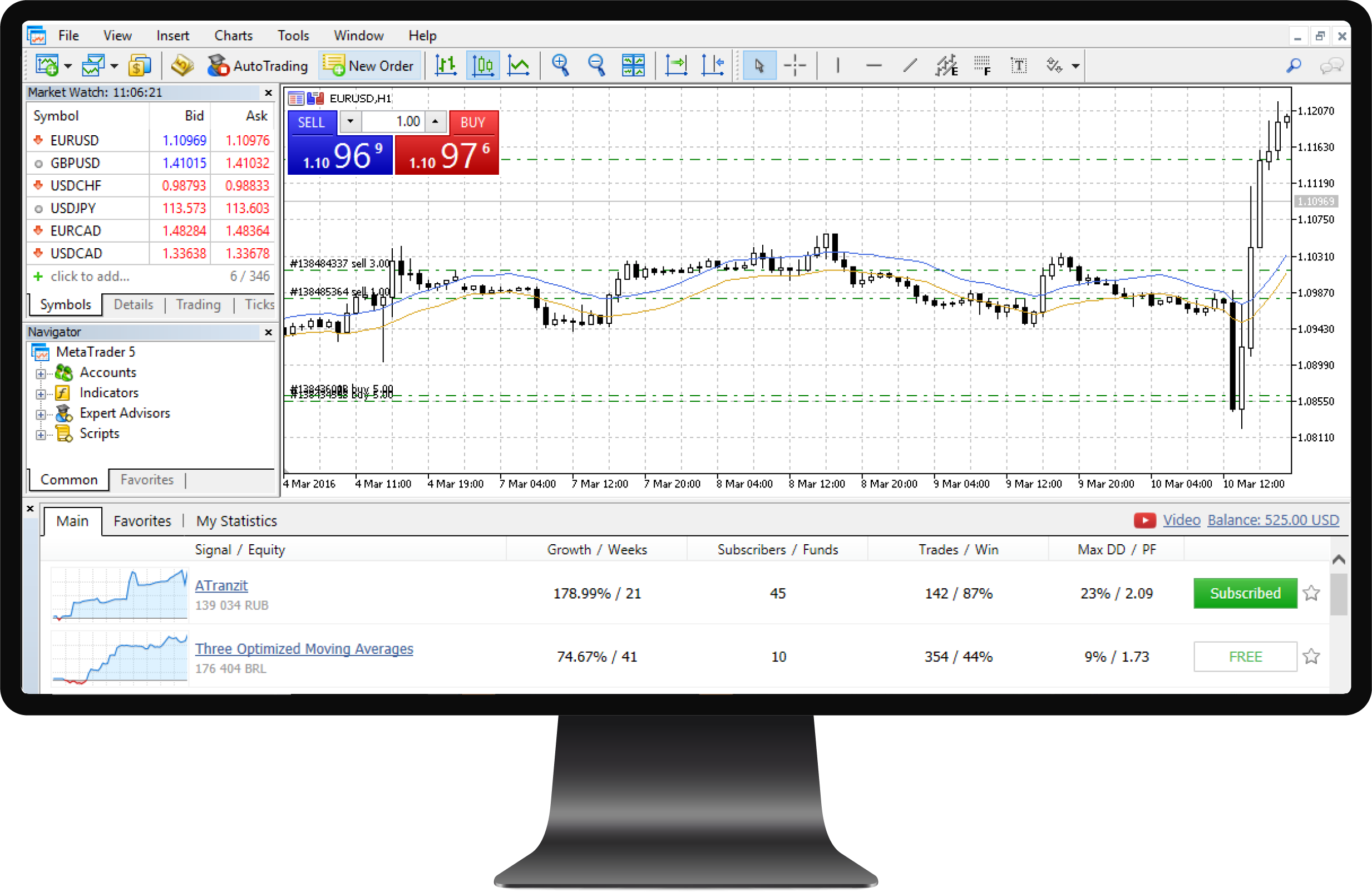Open the volume dropdown in one-click panel
This screenshot has height=892, width=1372.
click(x=351, y=122)
